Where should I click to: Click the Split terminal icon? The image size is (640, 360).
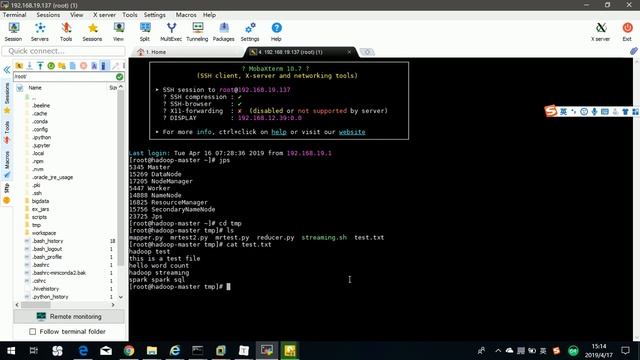[145, 32]
